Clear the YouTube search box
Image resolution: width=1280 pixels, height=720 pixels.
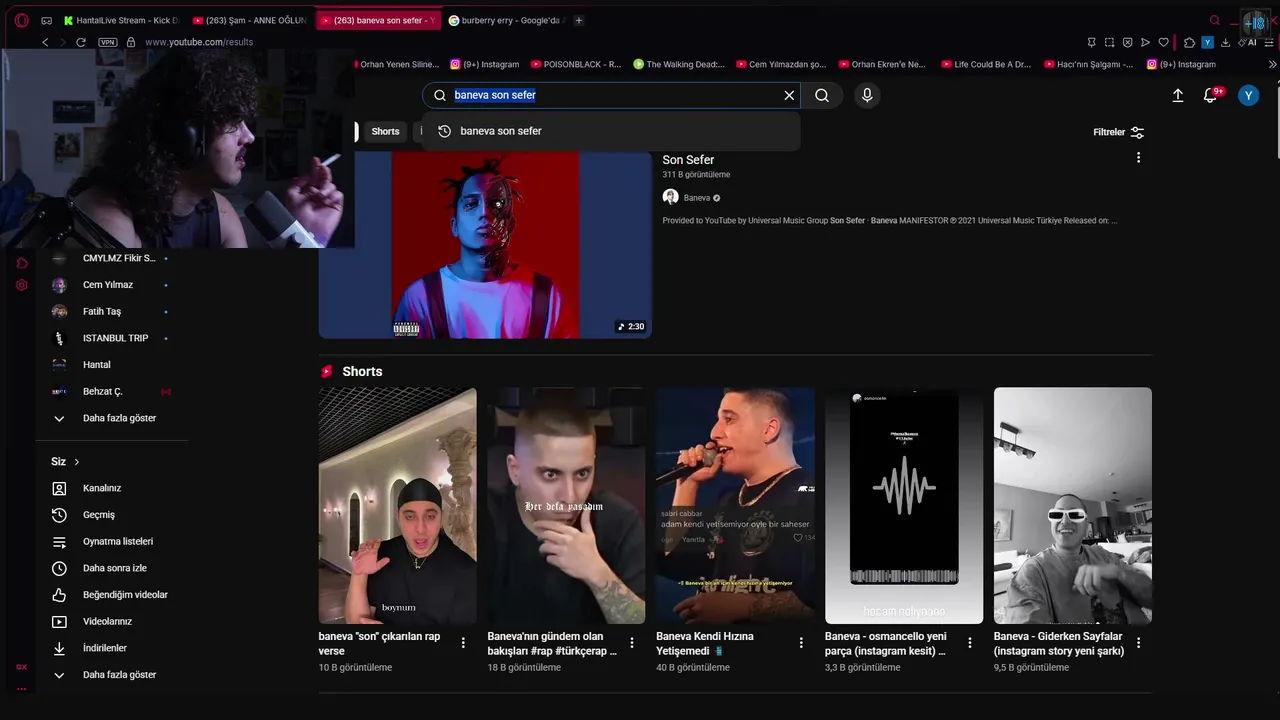(789, 95)
